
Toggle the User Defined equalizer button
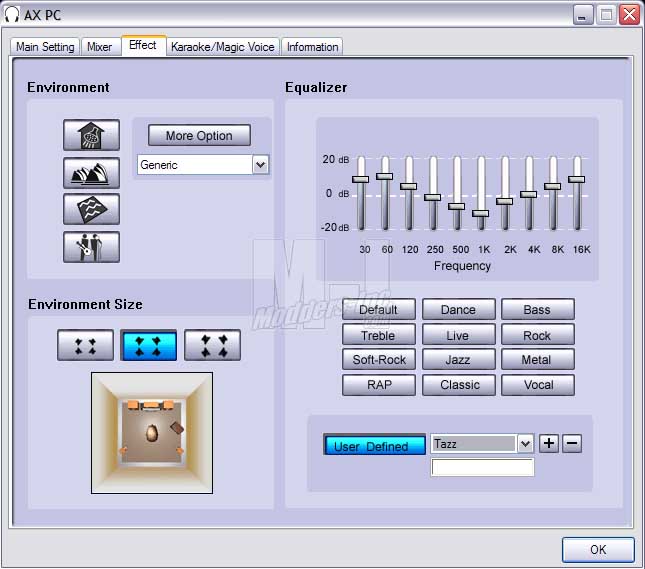pos(374,445)
